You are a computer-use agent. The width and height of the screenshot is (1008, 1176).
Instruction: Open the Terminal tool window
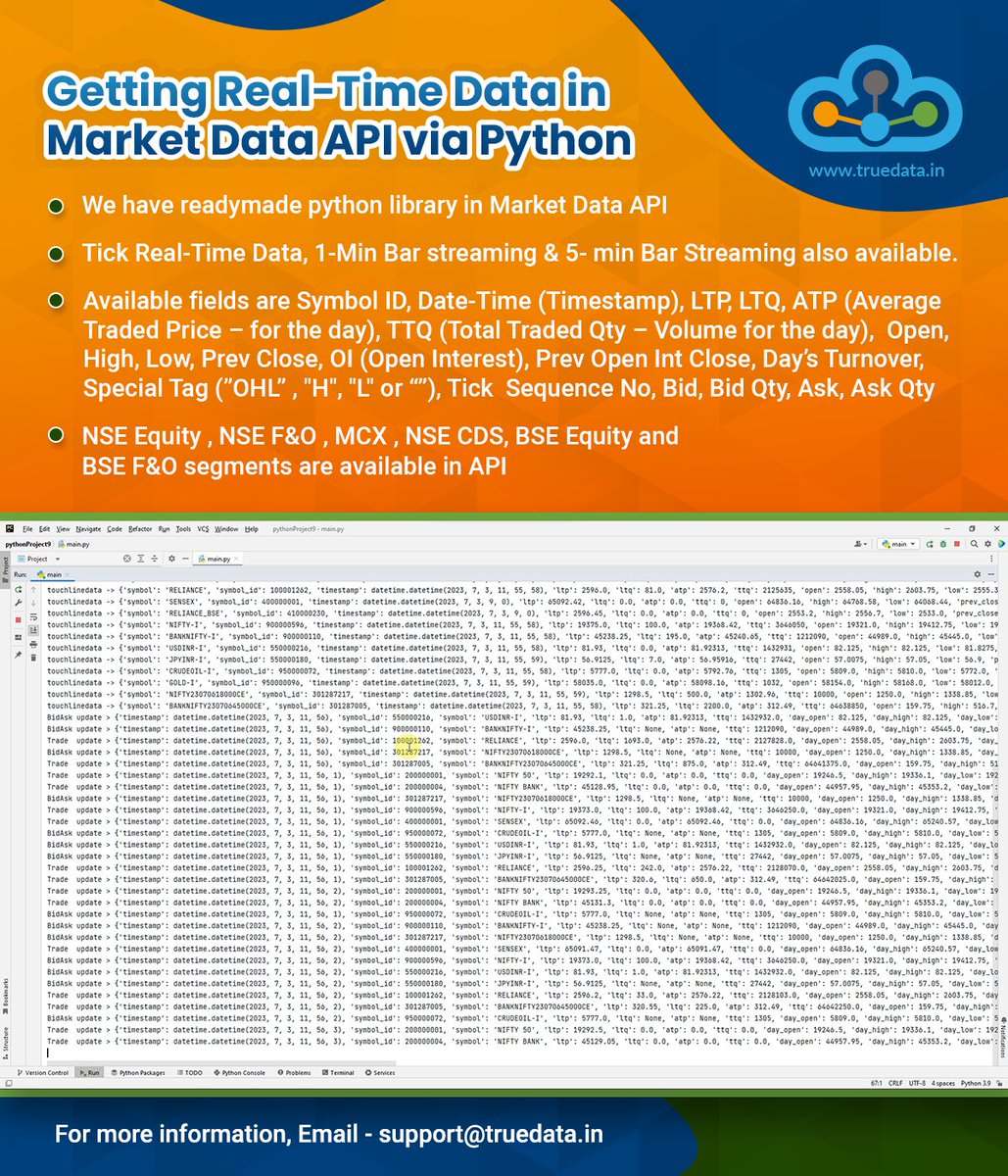(338, 1073)
